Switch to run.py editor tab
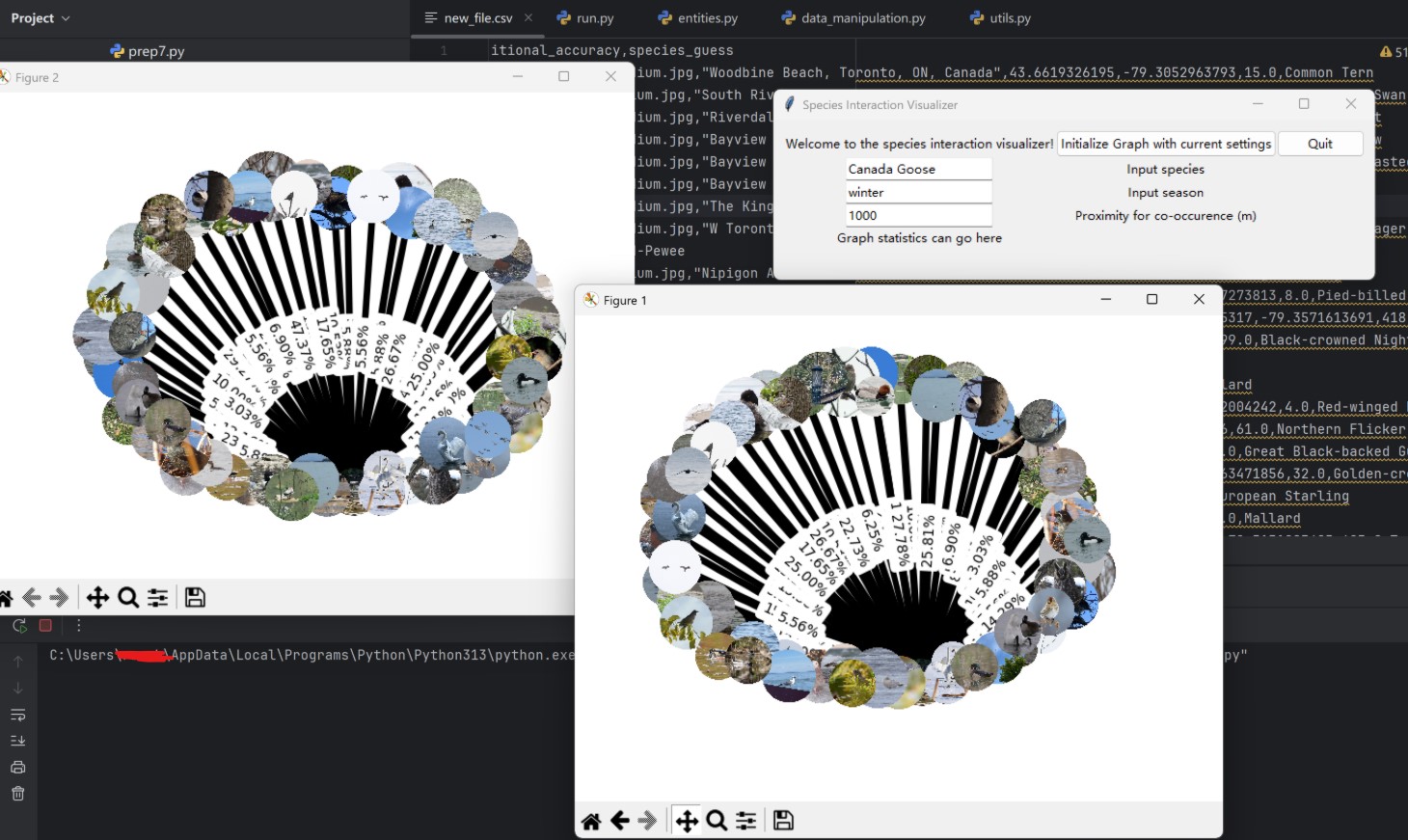This screenshot has height=840, width=1408. [585, 18]
